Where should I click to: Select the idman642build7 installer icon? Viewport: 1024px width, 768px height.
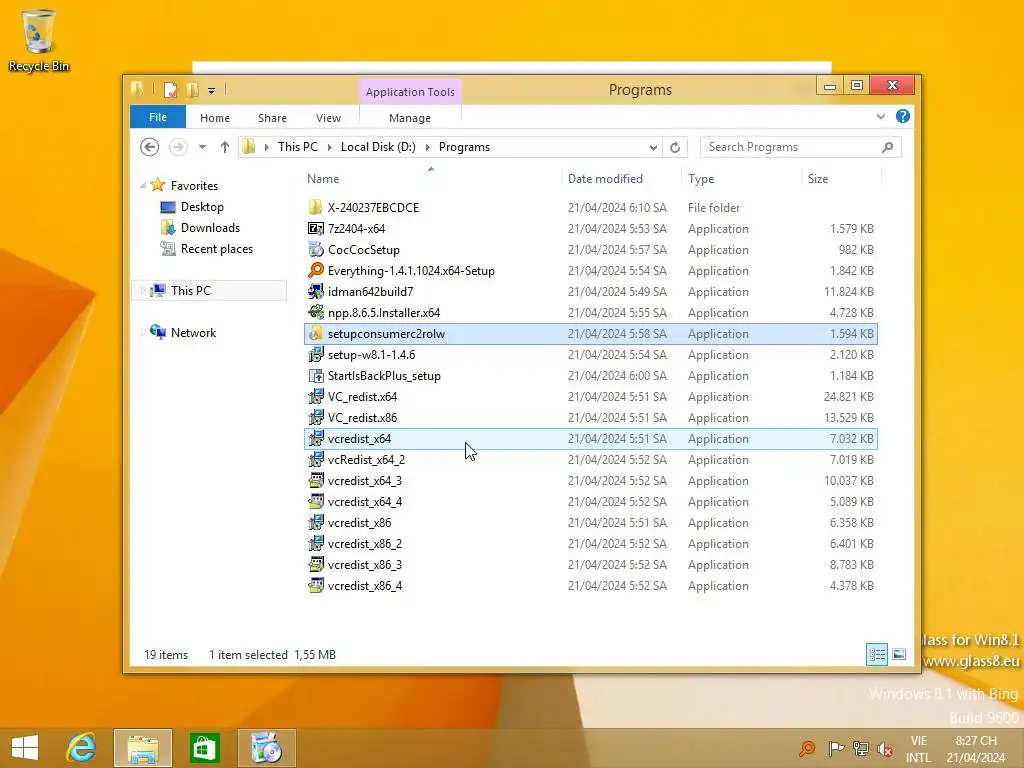coord(315,291)
